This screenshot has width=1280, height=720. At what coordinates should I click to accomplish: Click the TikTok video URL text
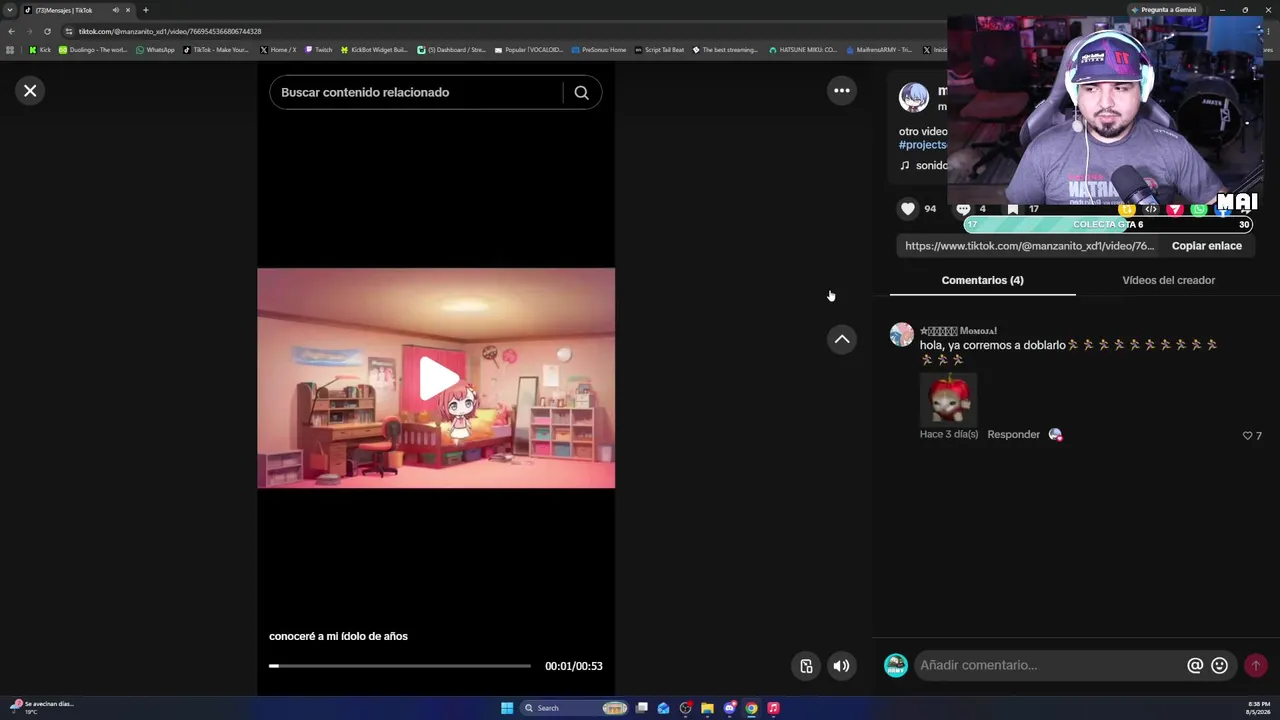[1030, 246]
